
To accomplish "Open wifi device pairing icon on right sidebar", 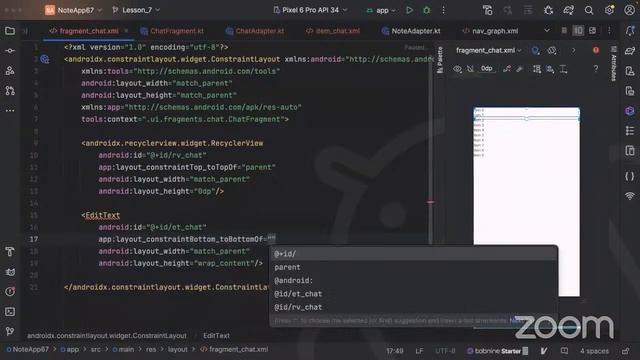I will pyautogui.click(x=630, y=196).
